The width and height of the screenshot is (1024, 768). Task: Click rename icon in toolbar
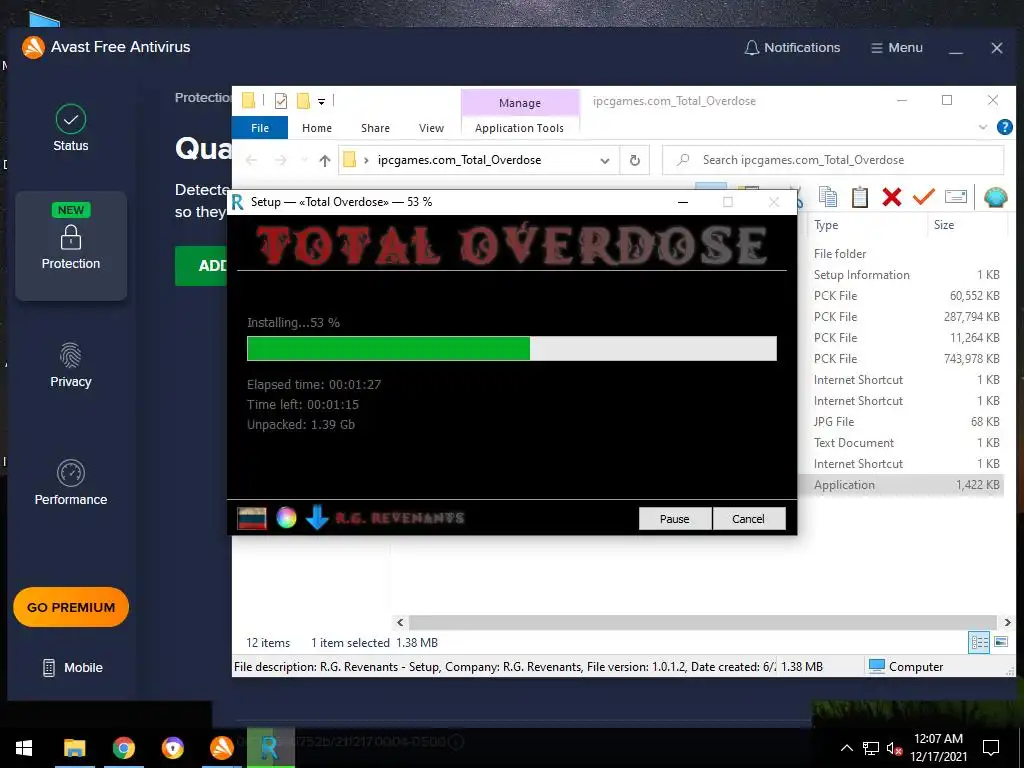(955, 197)
